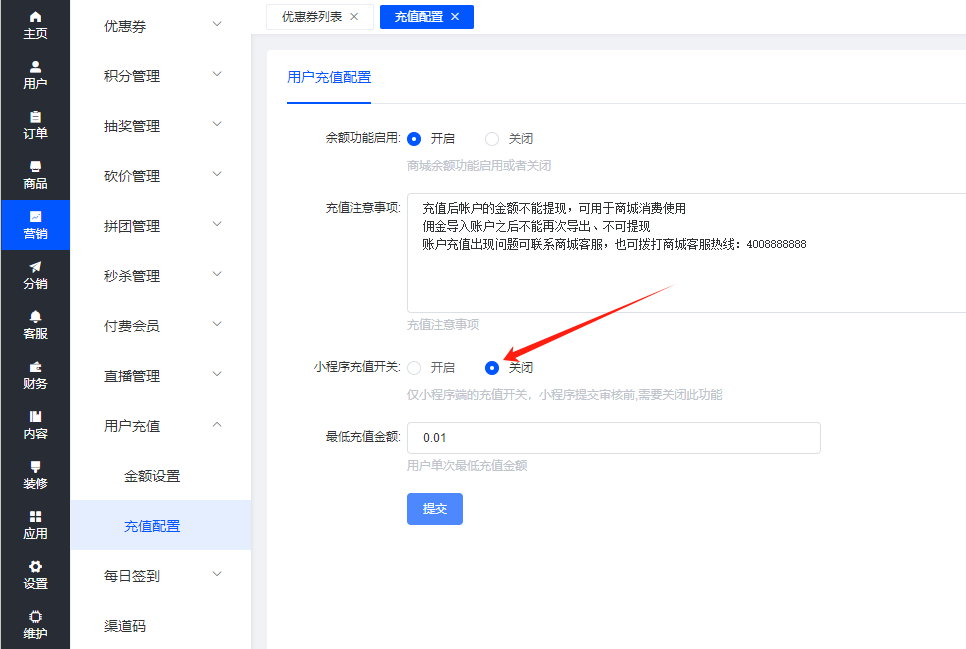
Task: Click the hint text 用户单次最低充值金额
Action: click(x=467, y=465)
